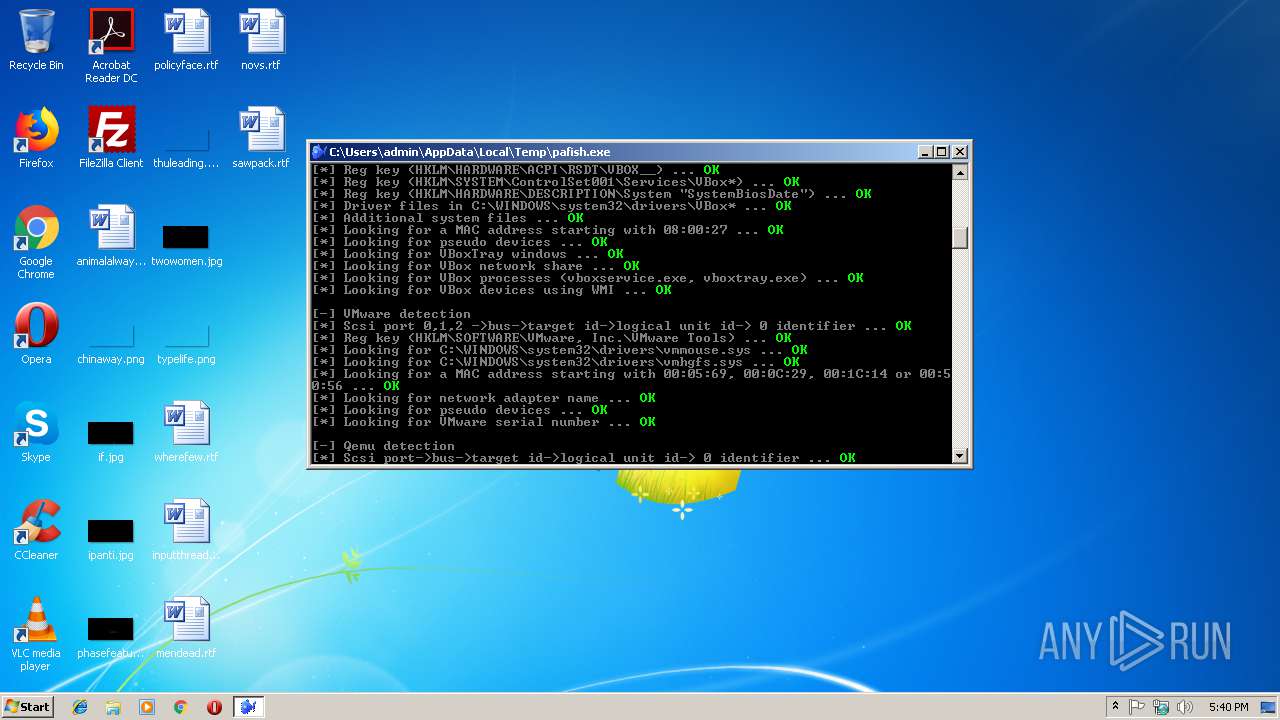
Task: Click the console scrollbar up arrow
Action: point(960,172)
